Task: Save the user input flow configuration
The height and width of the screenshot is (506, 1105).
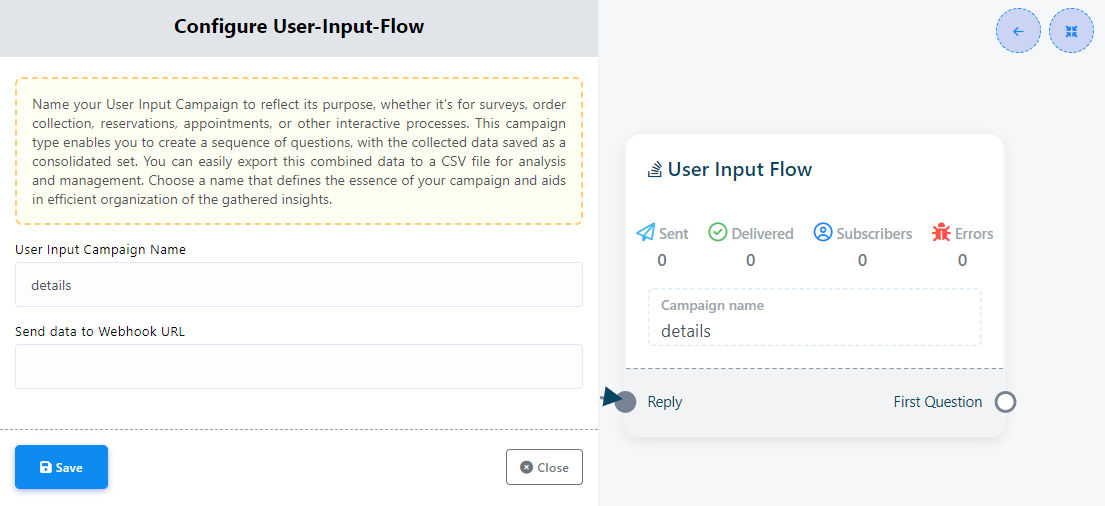Action: coord(61,467)
